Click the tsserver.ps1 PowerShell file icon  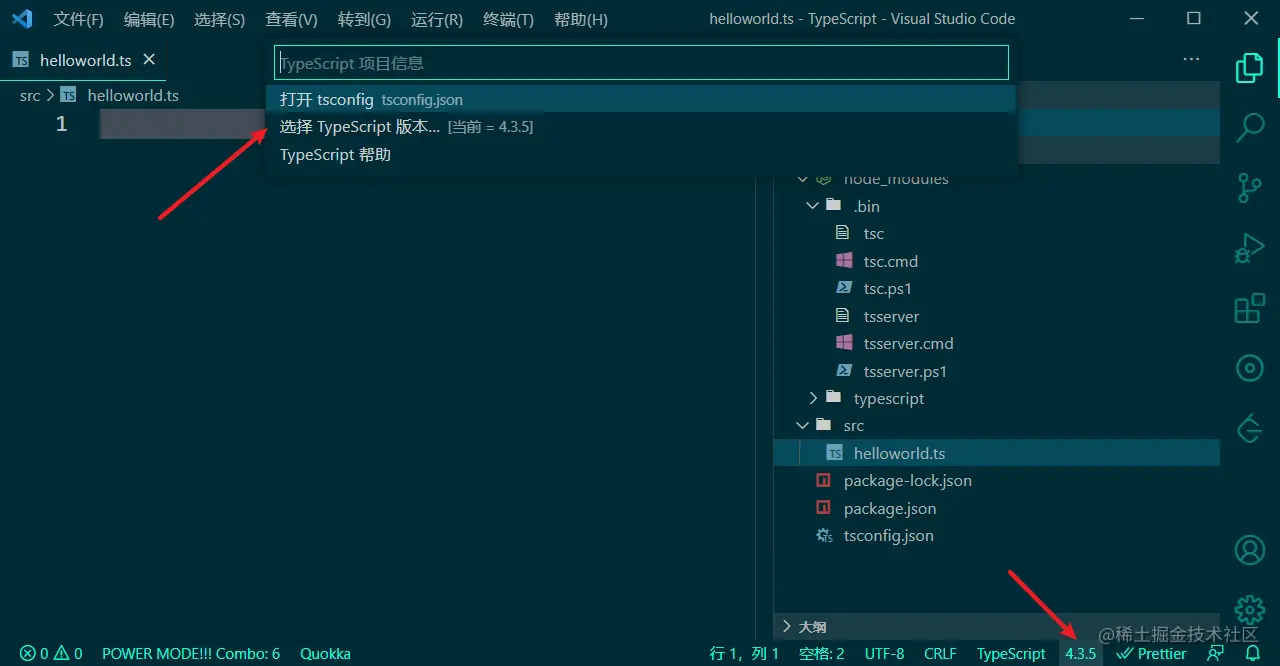844,371
